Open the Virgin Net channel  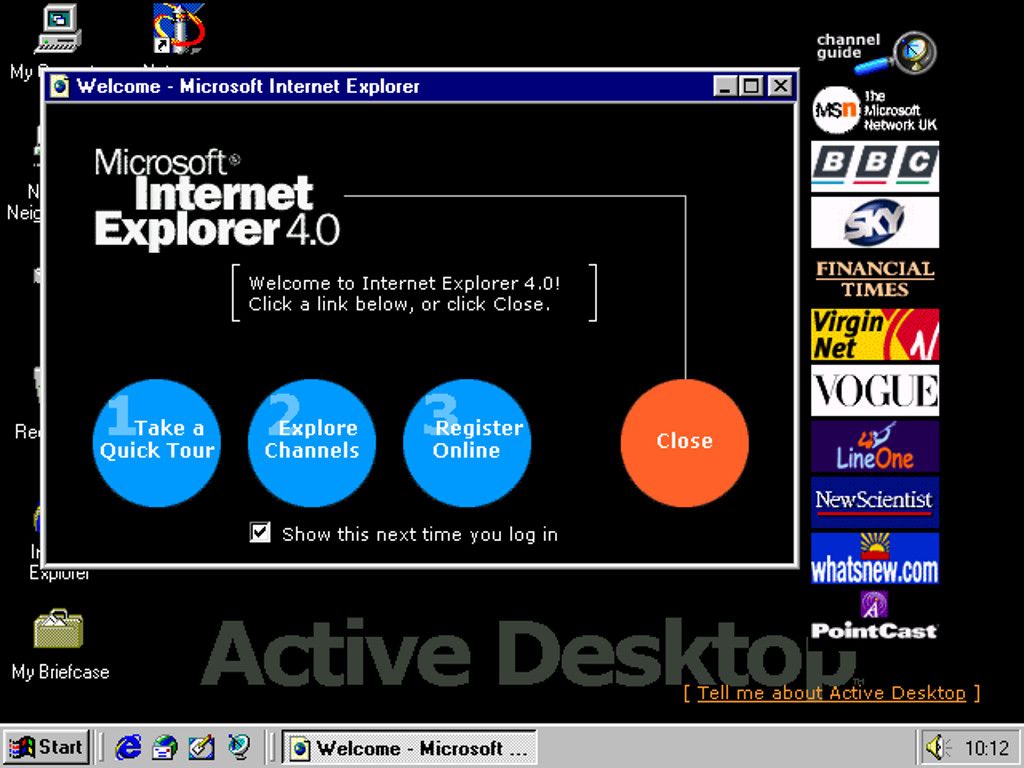click(x=875, y=335)
